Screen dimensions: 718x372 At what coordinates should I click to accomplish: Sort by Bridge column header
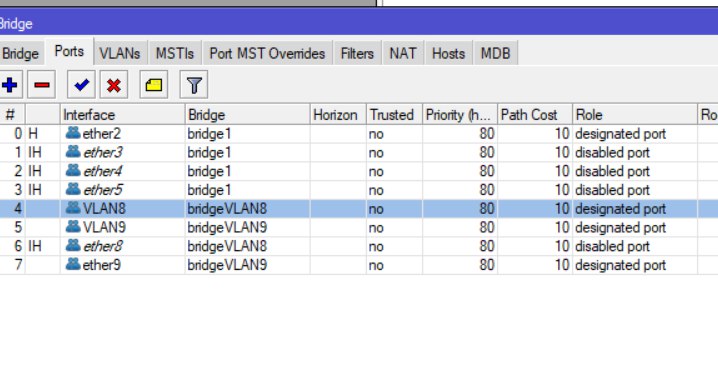click(x=248, y=115)
